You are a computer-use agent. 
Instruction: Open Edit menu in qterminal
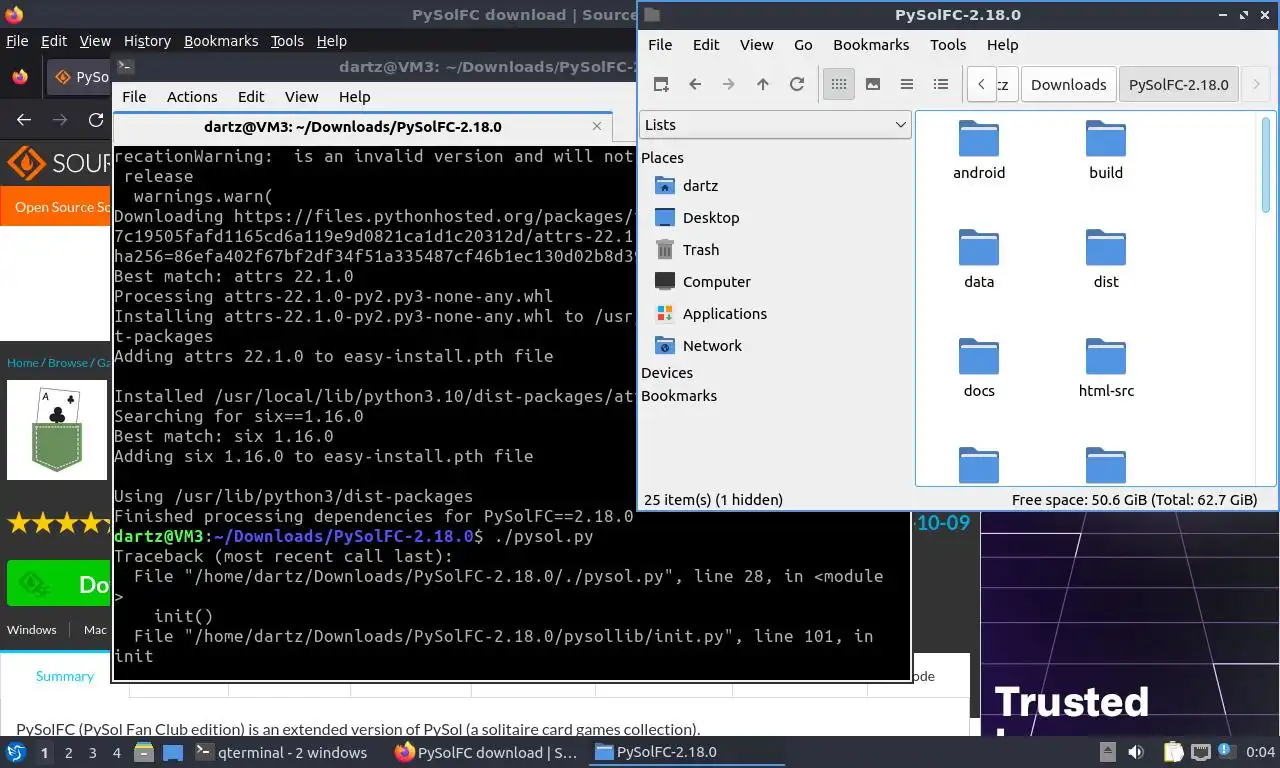[x=251, y=97]
